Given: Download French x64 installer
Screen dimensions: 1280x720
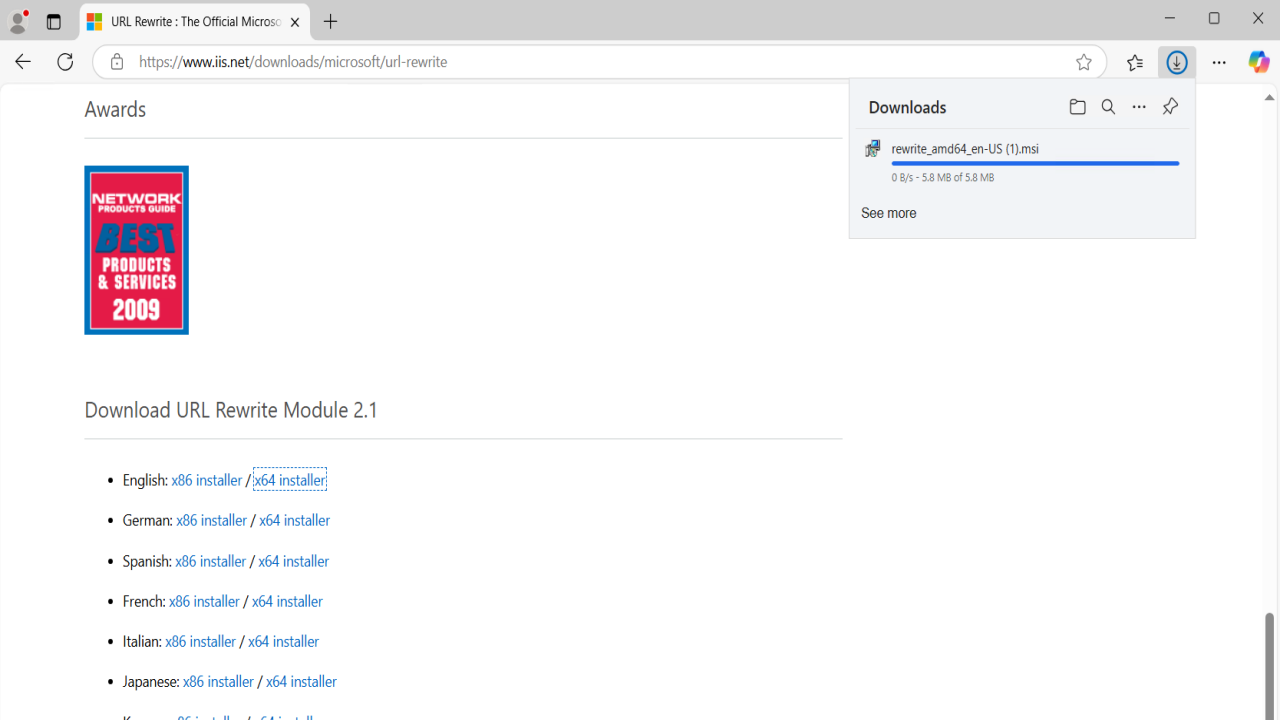Looking at the screenshot, I should [x=287, y=601].
